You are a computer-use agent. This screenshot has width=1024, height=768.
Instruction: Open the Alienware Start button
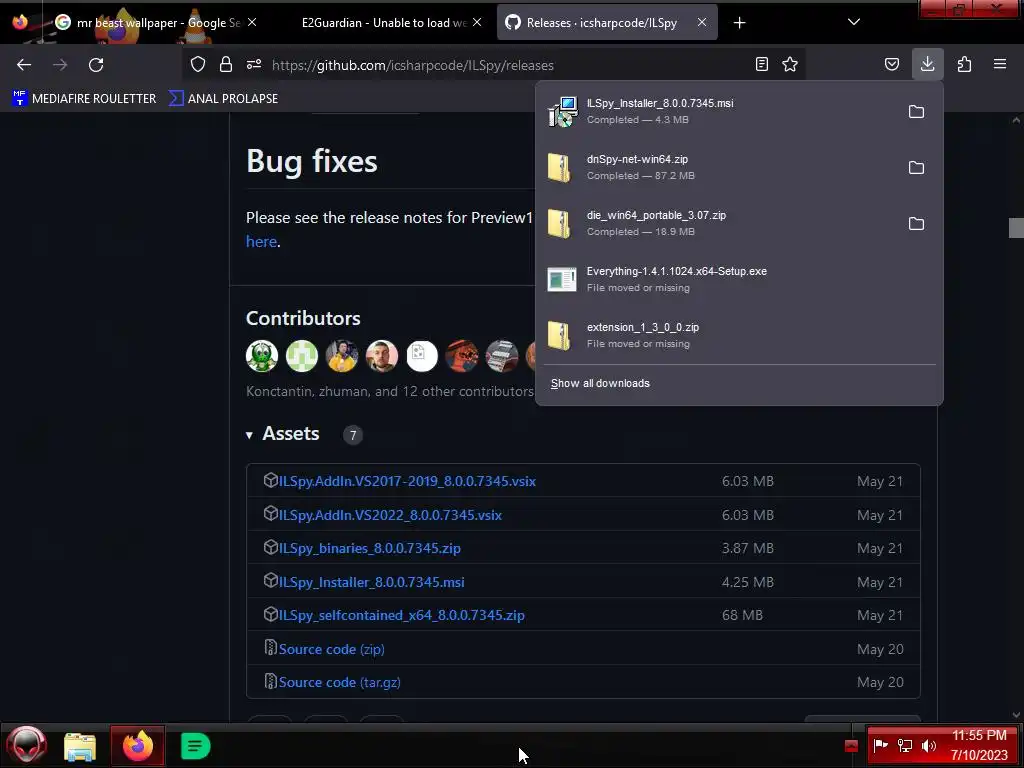[x=27, y=745]
